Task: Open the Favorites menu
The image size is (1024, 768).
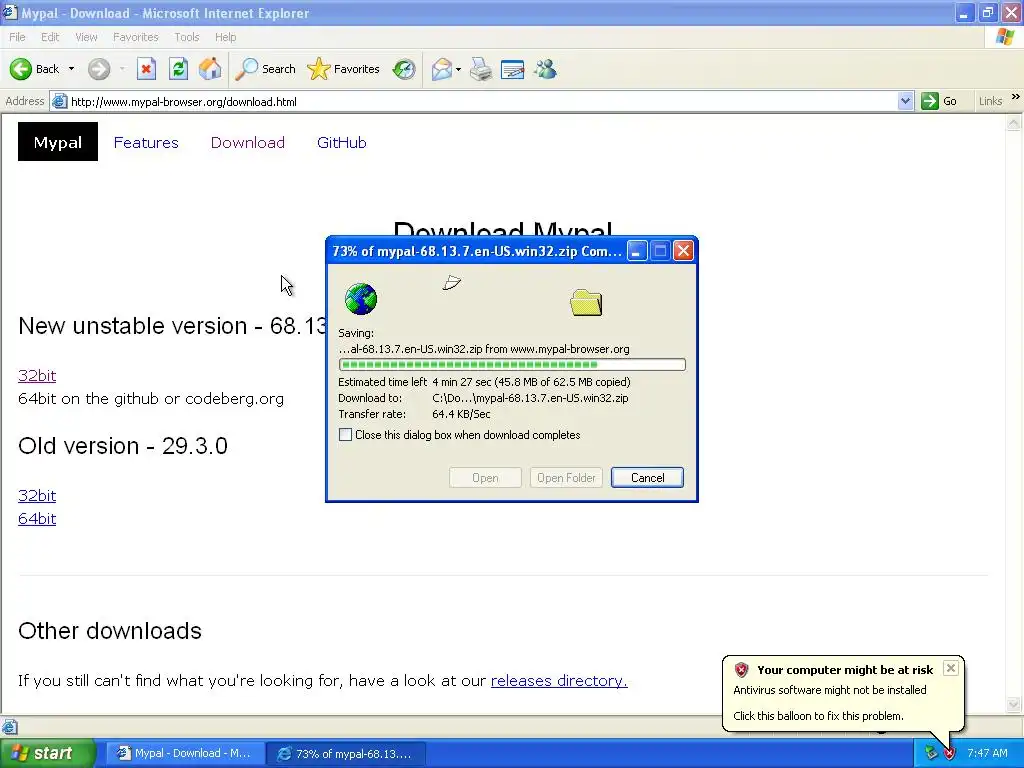Action: [x=136, y=37]
